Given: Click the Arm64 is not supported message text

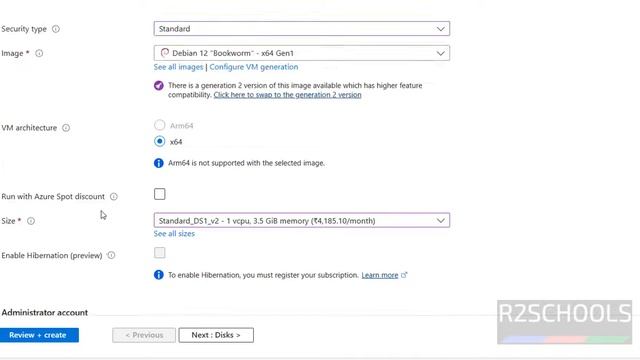Looking at the screenshot, I should coord(247,163).
